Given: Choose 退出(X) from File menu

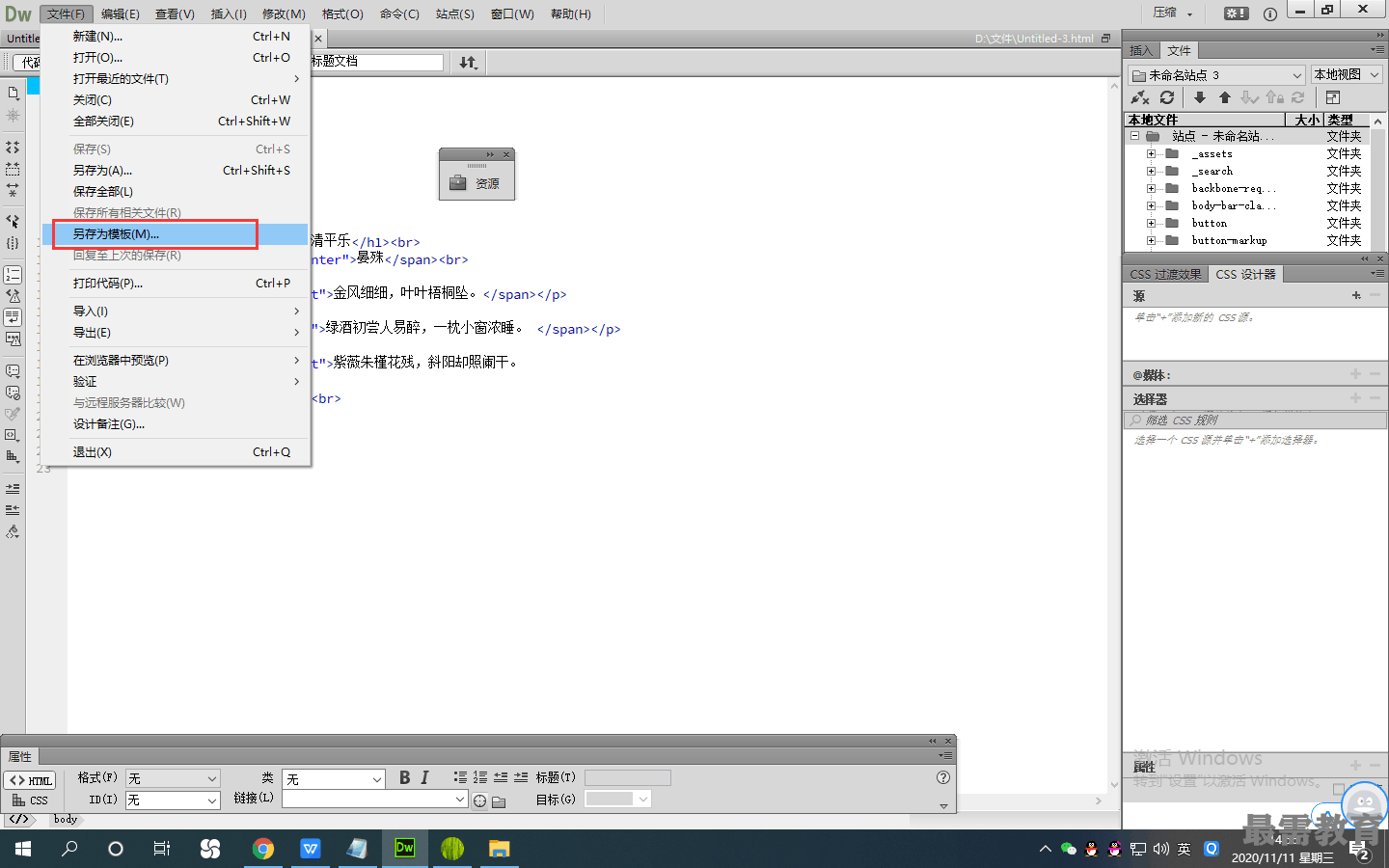Looking at the screenshot, I should [176, 452].
